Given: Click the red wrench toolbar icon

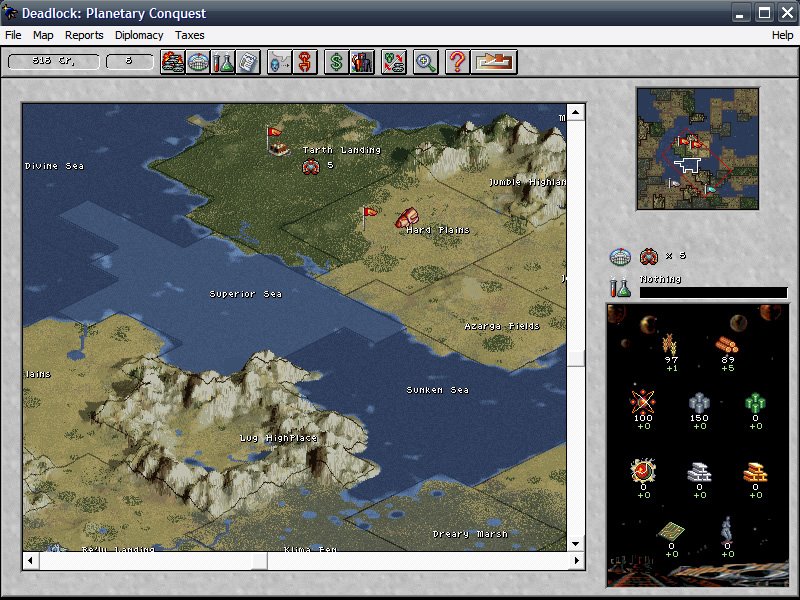Looking at the screenshot, I should 305,62.
